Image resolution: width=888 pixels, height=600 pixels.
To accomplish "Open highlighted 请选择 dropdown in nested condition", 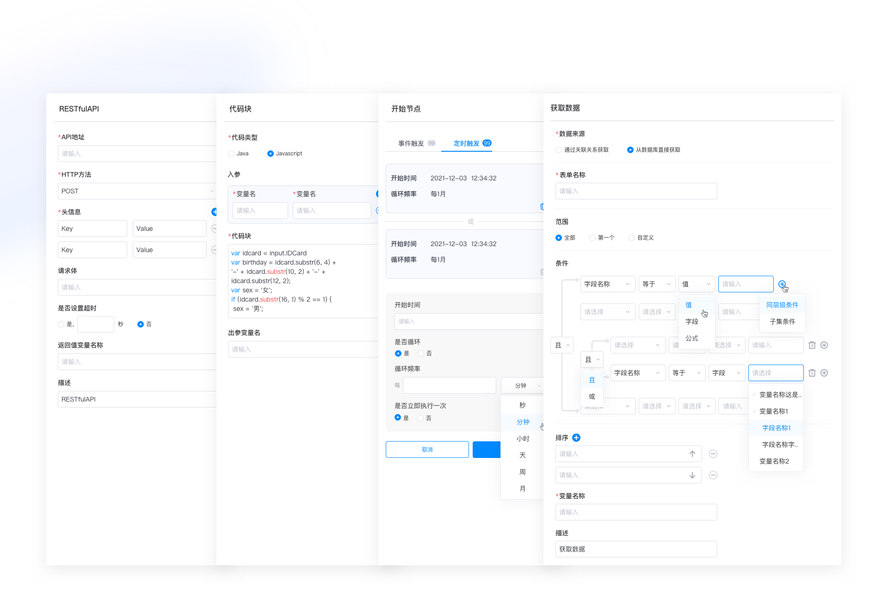I will [x=775, y=373].
